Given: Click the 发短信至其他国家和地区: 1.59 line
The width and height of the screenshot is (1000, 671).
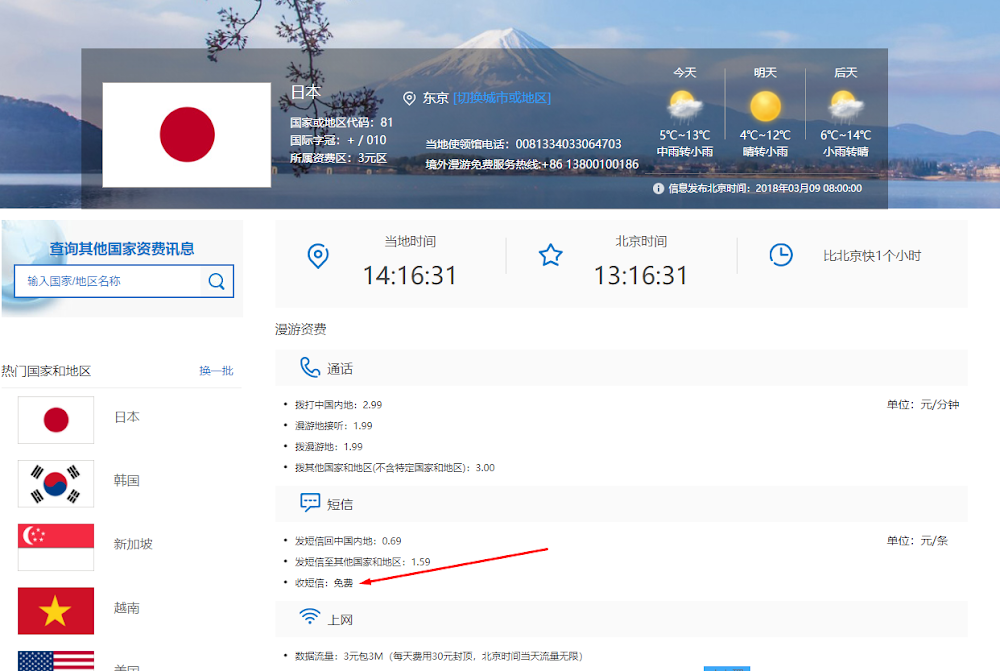Looking at the screenshot, I should (x=362, y=562).
